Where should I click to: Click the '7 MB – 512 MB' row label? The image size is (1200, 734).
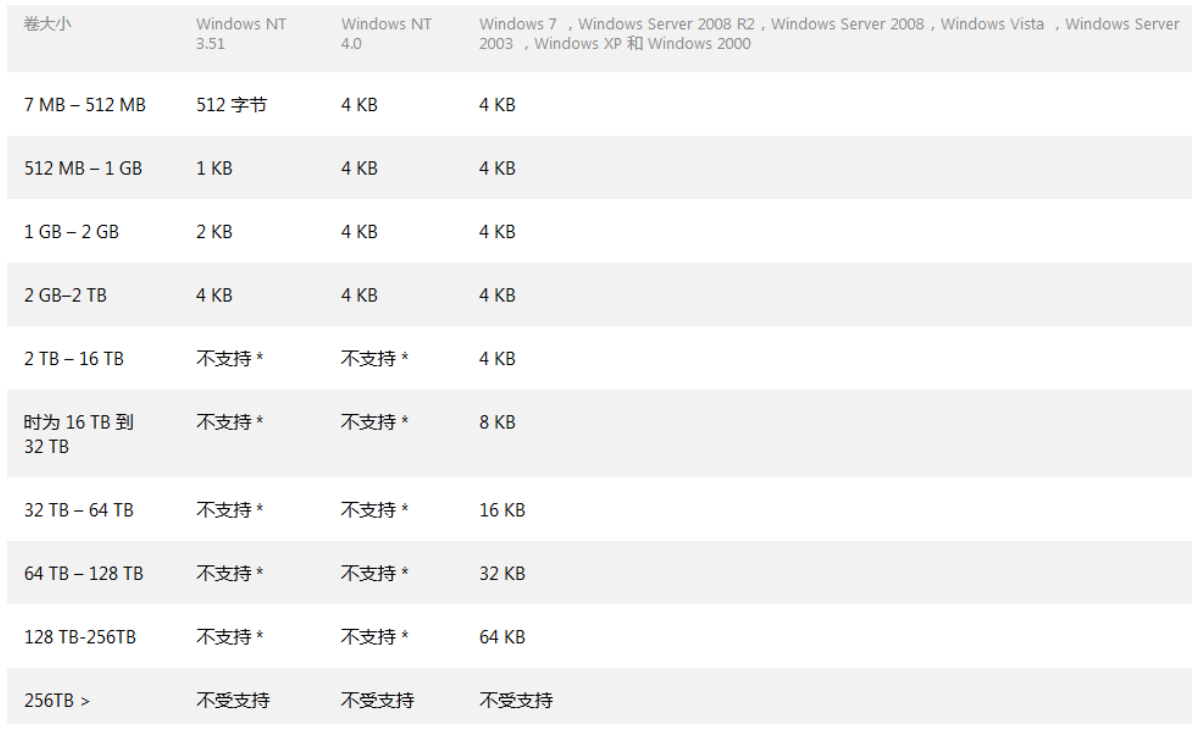tap(85, 104)
